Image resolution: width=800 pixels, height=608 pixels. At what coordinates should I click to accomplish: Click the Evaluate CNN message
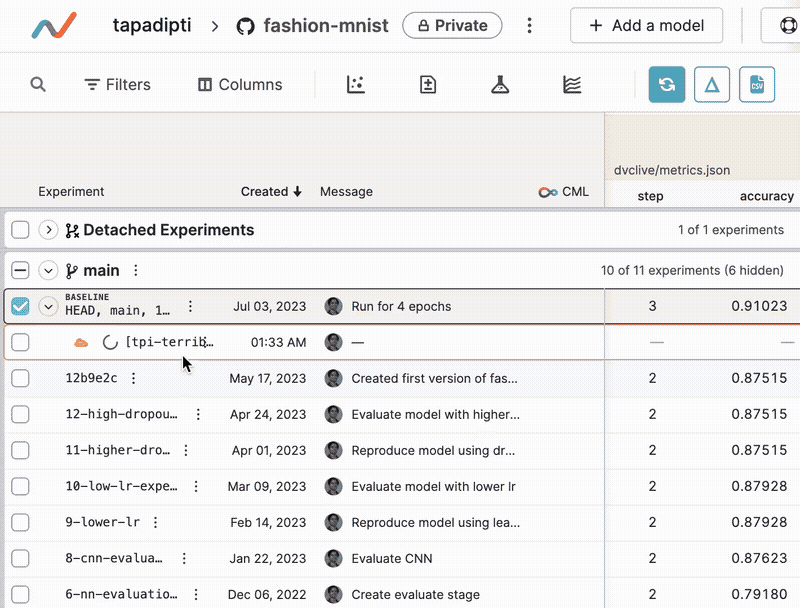392,559
